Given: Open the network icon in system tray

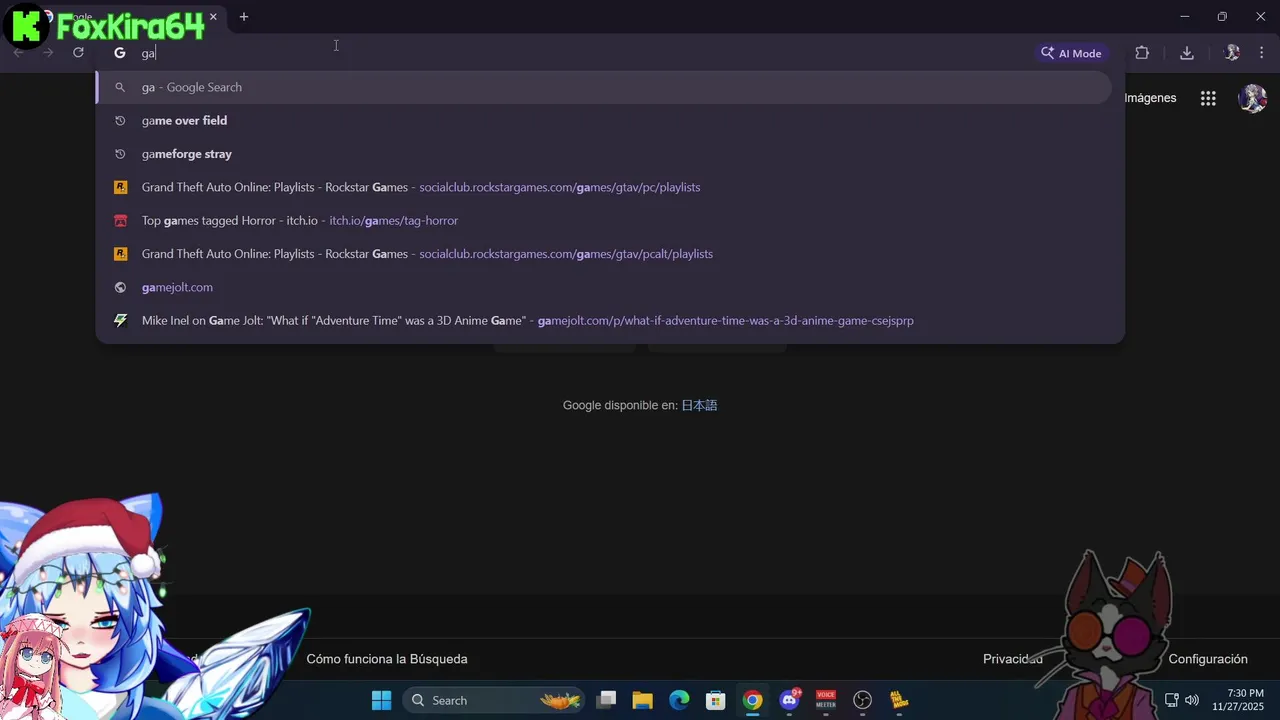Looking at the screenshot, I should [x=1172, y=700].
